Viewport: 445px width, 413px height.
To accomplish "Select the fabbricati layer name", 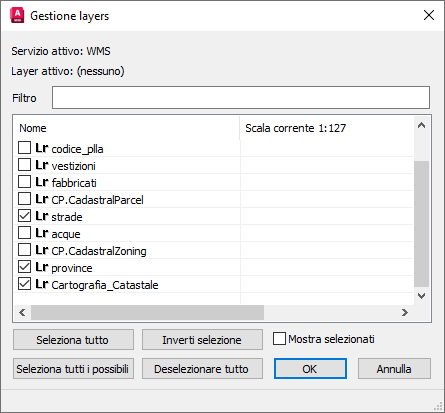I will (x=74, y=183).
